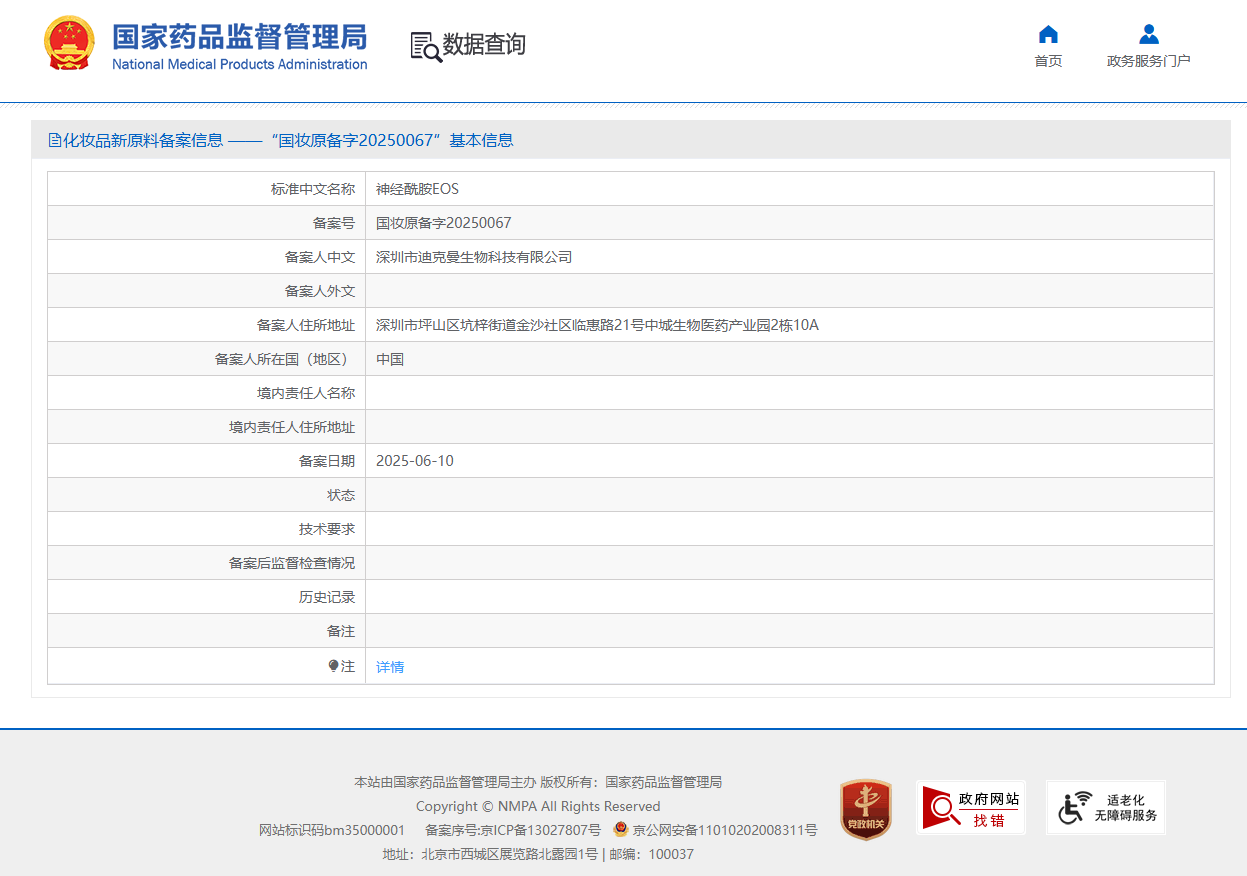This screenshot has width=1247, height=876.
Task: Click the 状态 label
Action: click(x=341, y=495)
